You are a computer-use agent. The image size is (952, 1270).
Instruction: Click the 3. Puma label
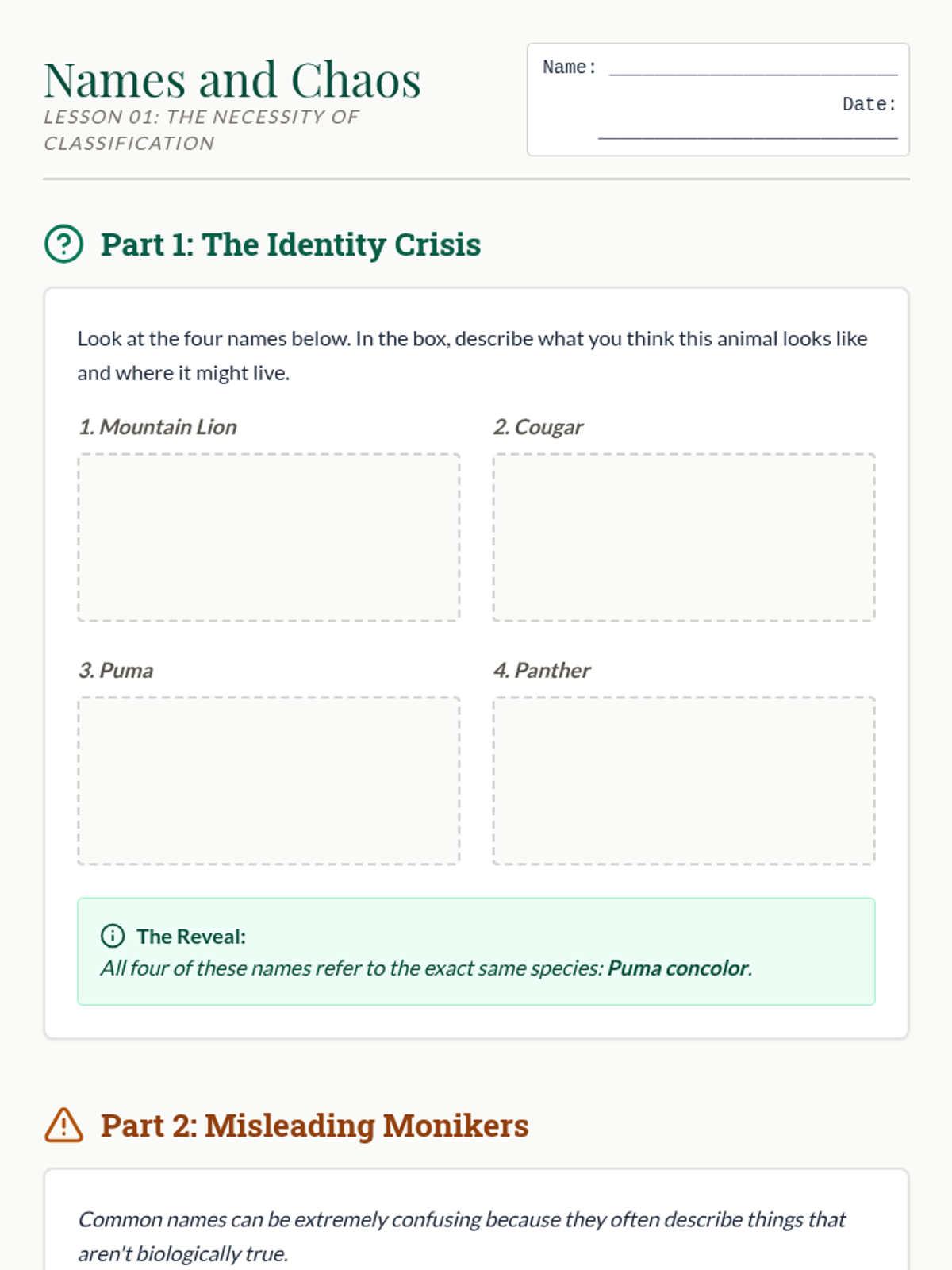(116, 671)
